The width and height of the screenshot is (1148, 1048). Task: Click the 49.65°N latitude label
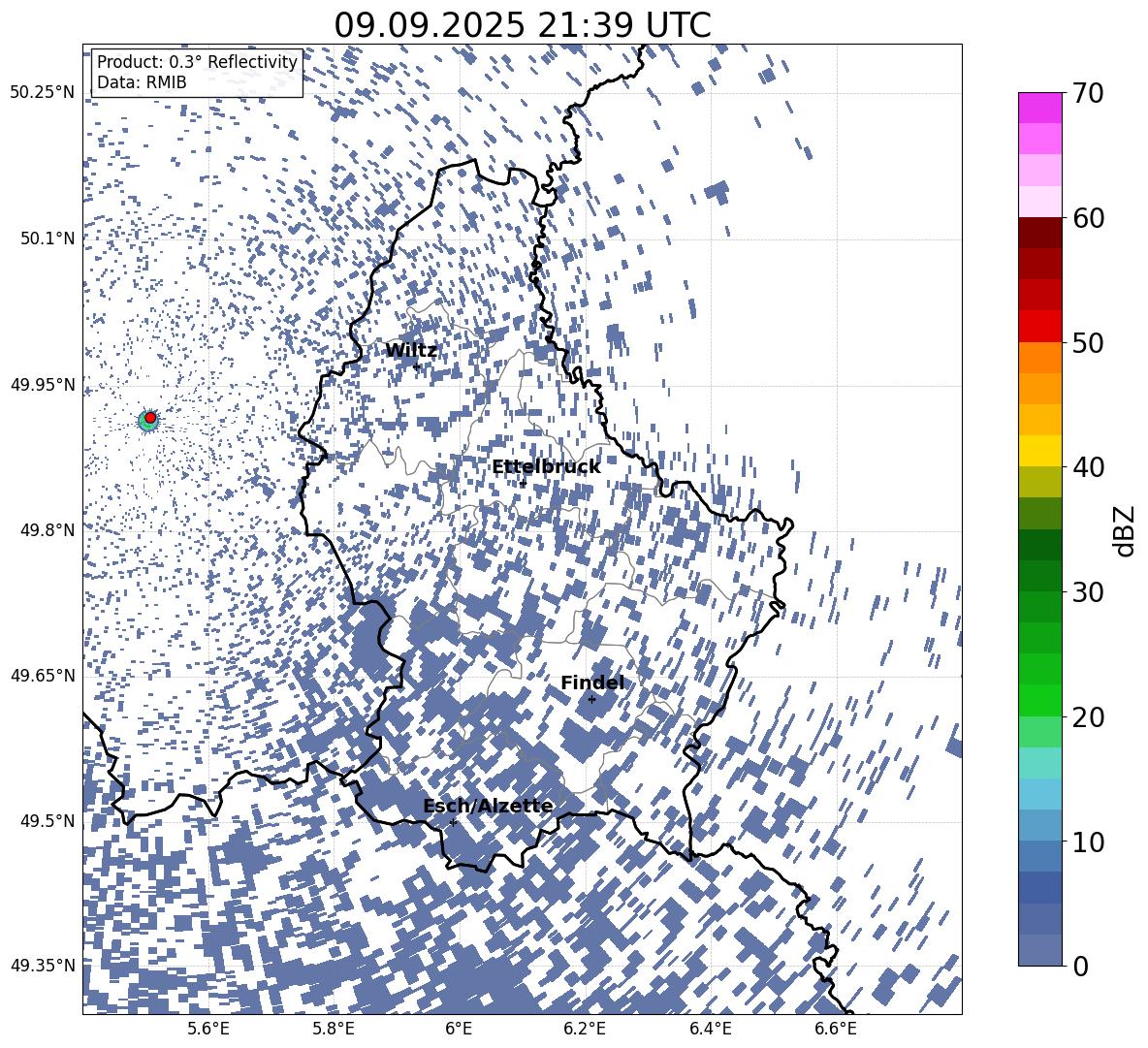click(x=43, y=675)
